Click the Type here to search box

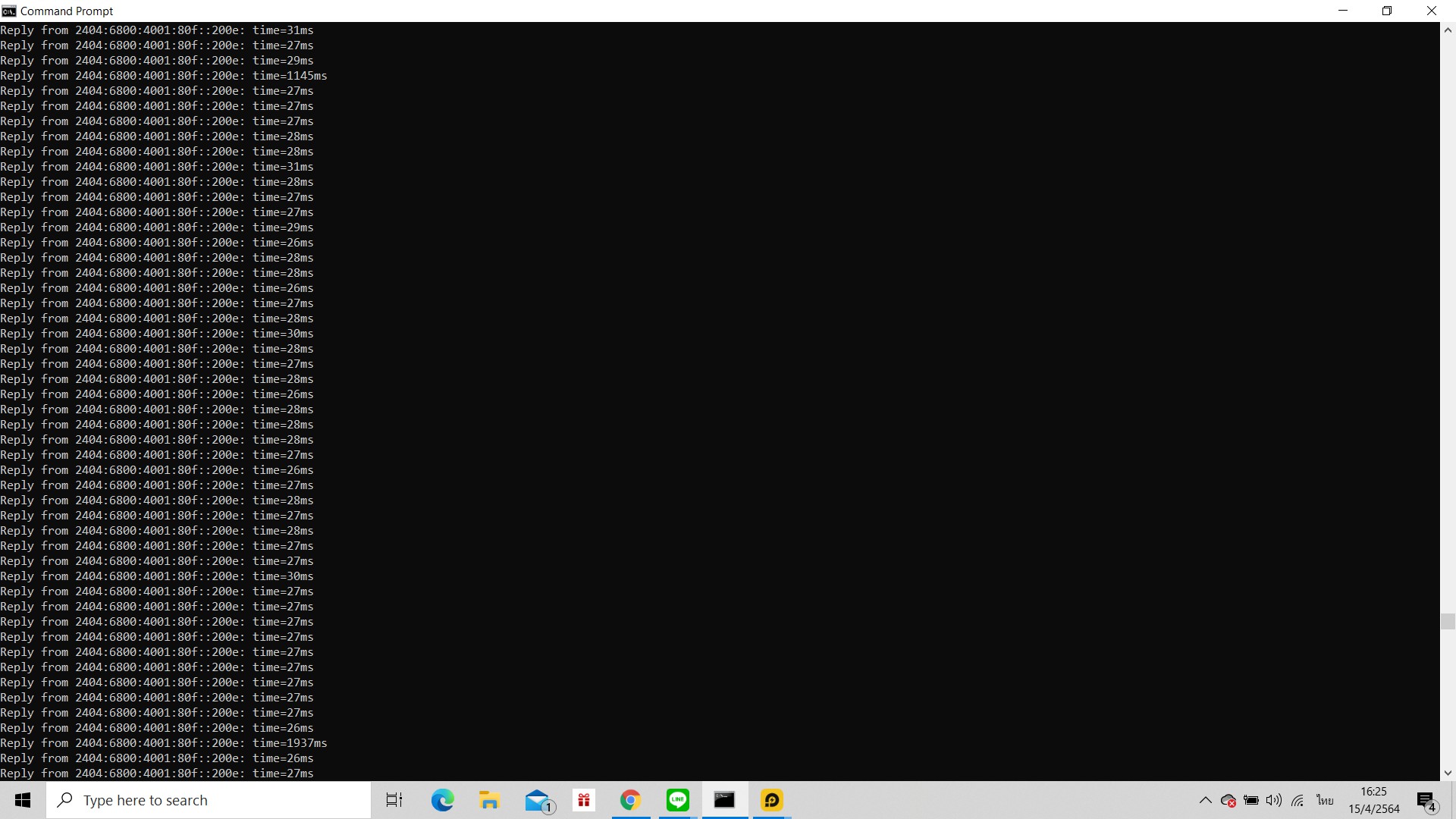pyautogui.click(x=209, y=800)
